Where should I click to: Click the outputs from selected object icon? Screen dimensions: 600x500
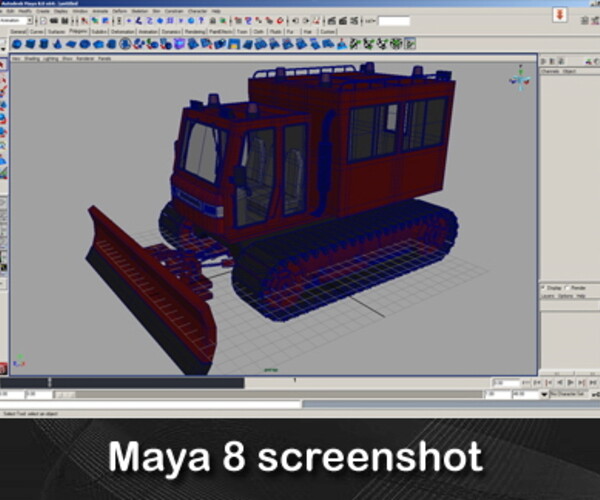(x=306, y=21)
